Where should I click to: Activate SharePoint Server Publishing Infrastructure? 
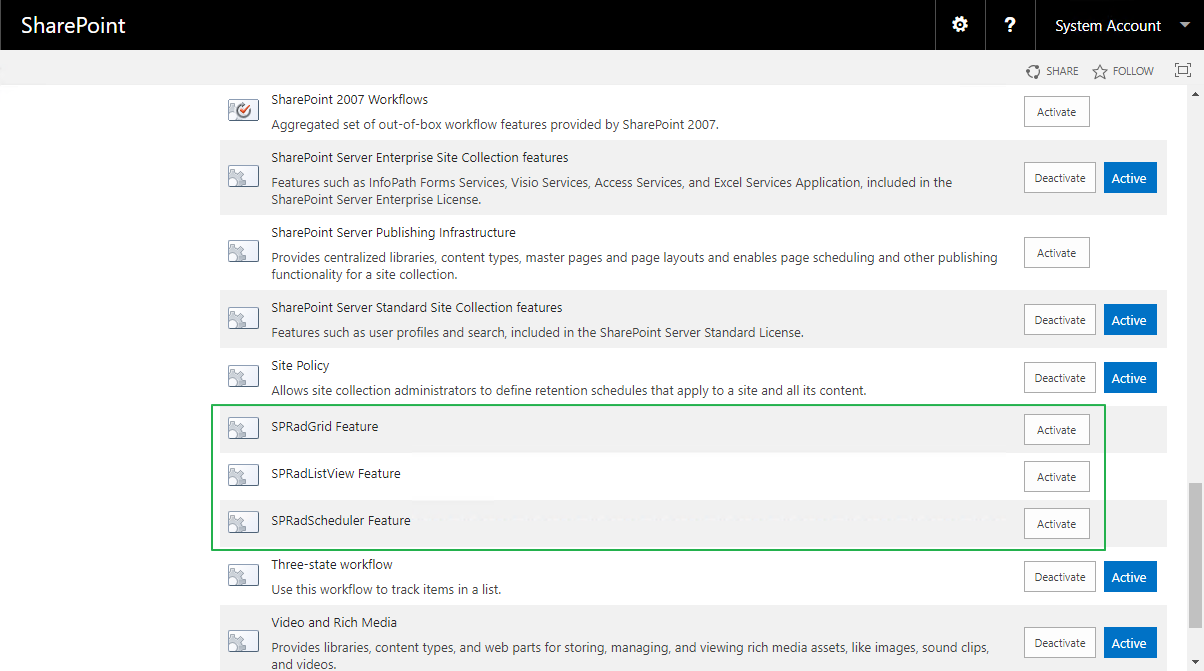[x=1056, y=253]
